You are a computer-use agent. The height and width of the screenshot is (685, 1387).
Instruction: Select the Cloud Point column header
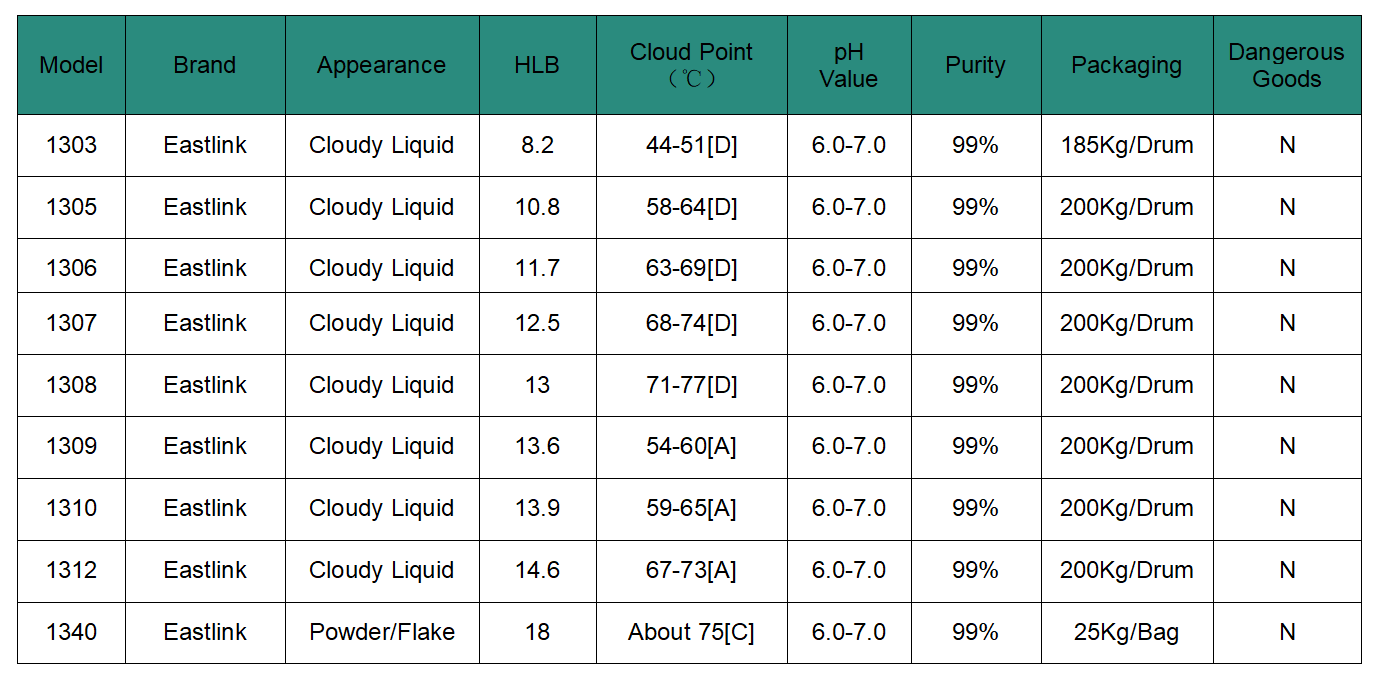(x=691, y=65)
